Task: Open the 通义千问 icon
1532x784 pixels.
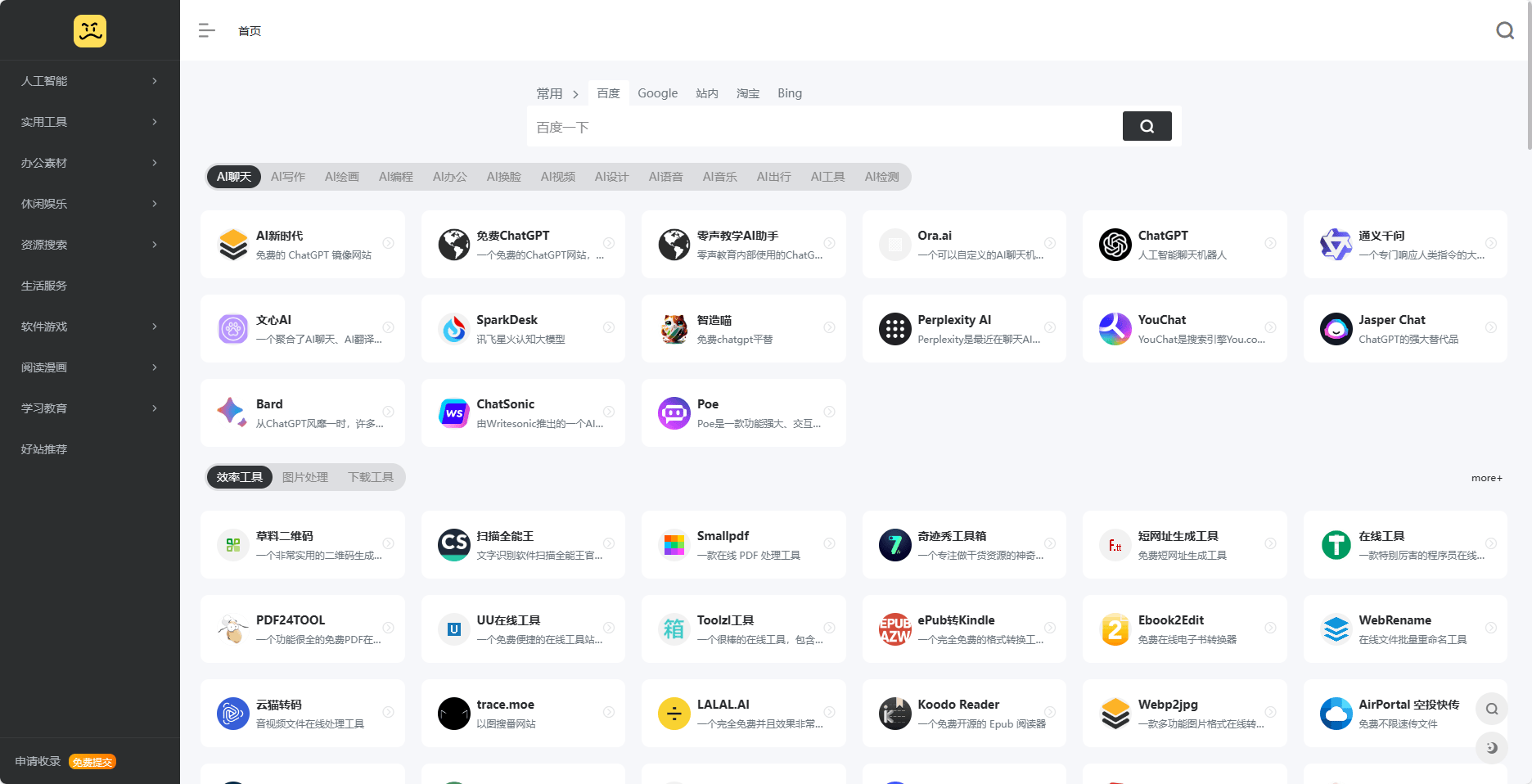Action: coord(1336,244)
